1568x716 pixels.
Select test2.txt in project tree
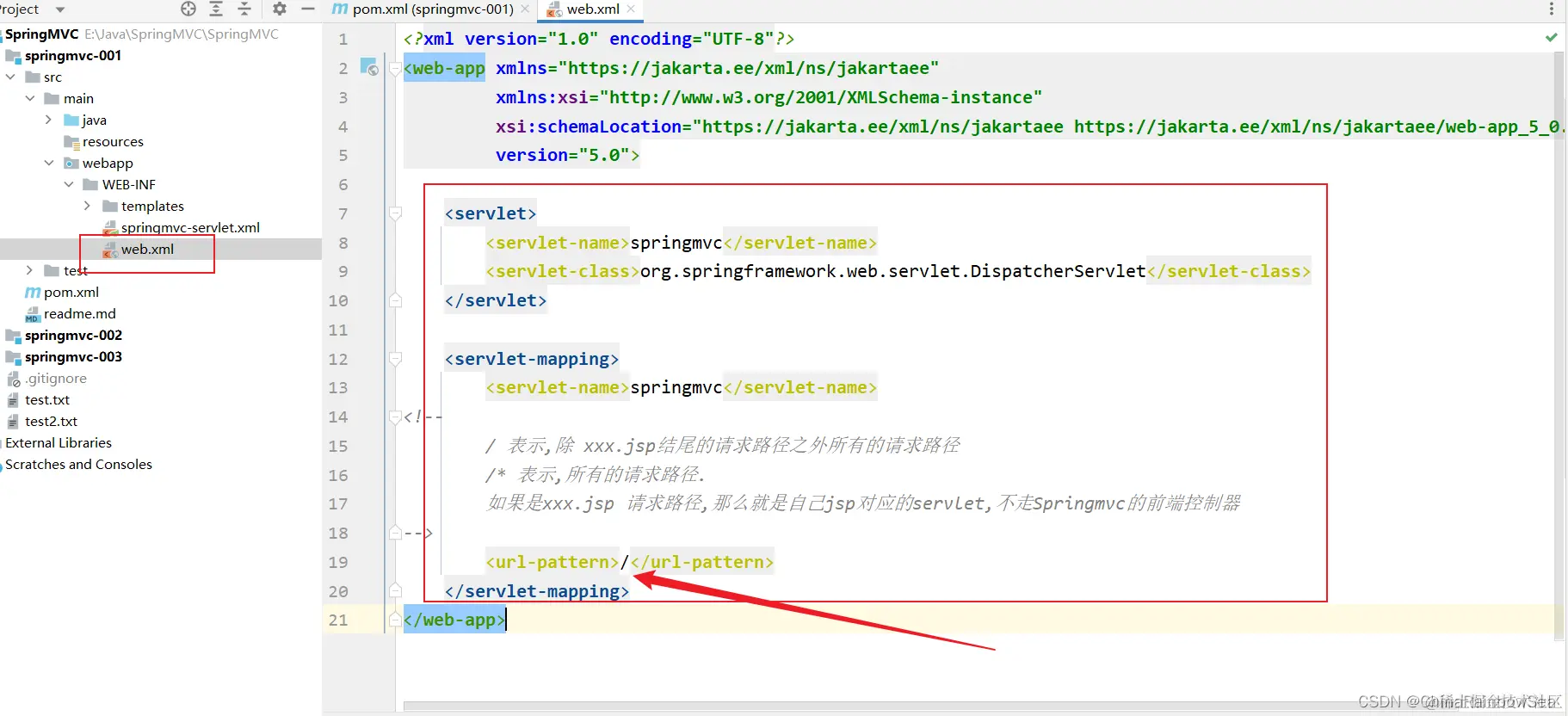click(51, 422)
